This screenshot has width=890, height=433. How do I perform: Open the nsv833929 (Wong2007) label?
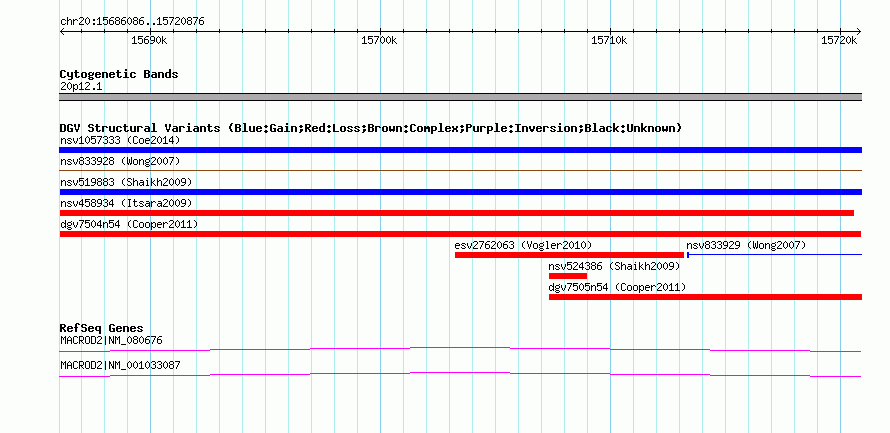pyautogui.click(x=746, y=245)
